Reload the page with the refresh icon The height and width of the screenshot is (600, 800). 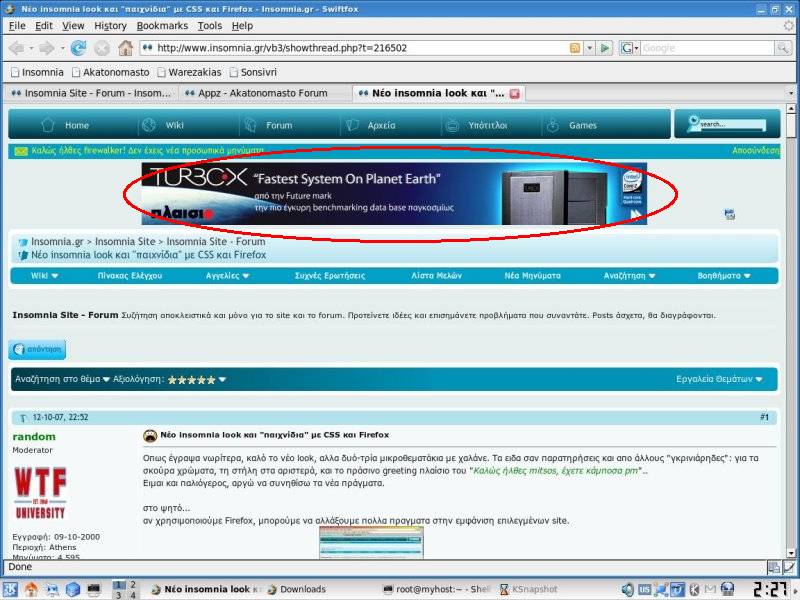pos(78,48)
